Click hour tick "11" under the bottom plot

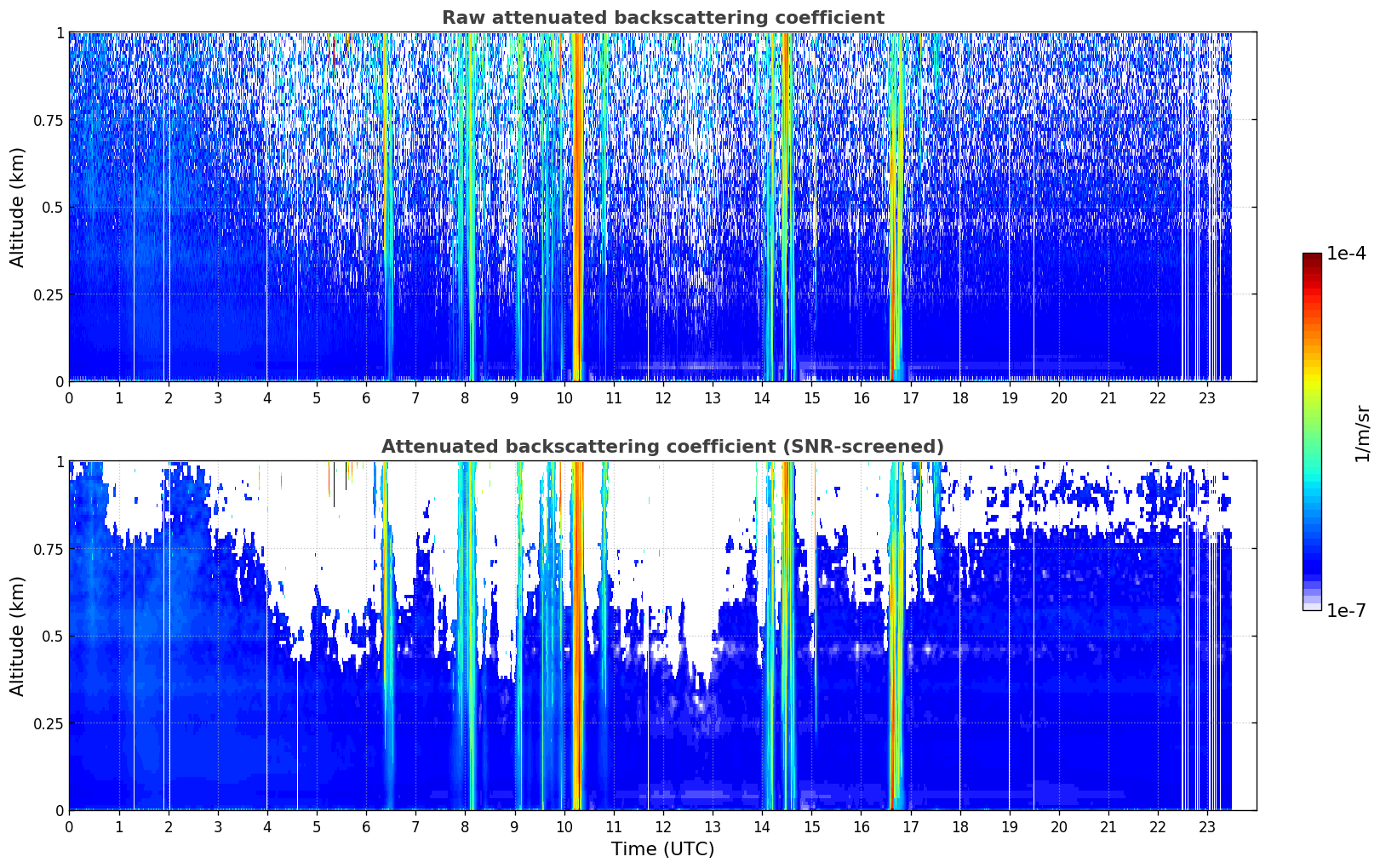click(614, 826)
